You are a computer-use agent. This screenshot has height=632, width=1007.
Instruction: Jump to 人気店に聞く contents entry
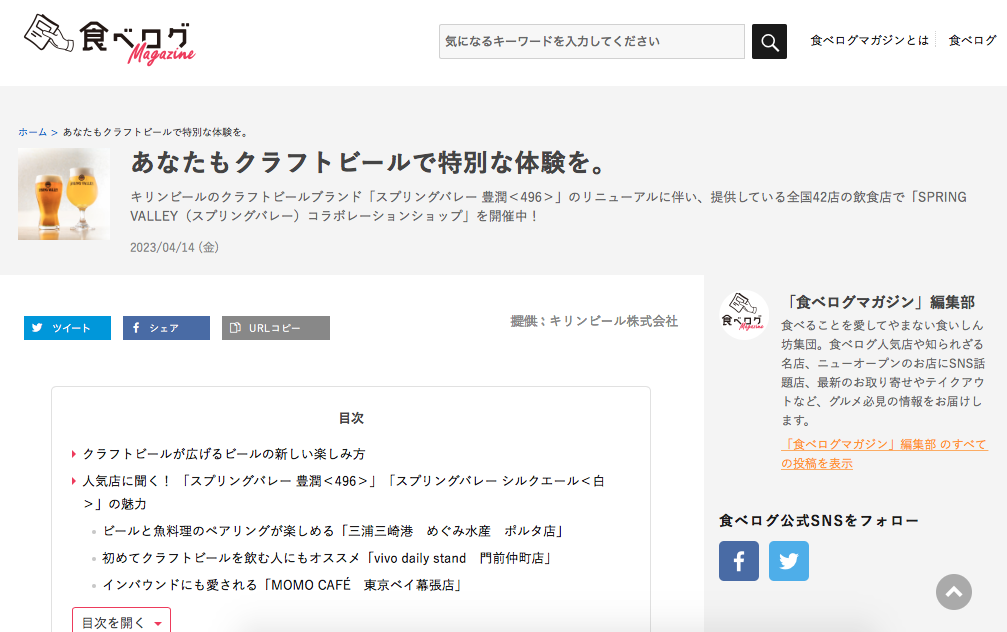coord(343,481)
